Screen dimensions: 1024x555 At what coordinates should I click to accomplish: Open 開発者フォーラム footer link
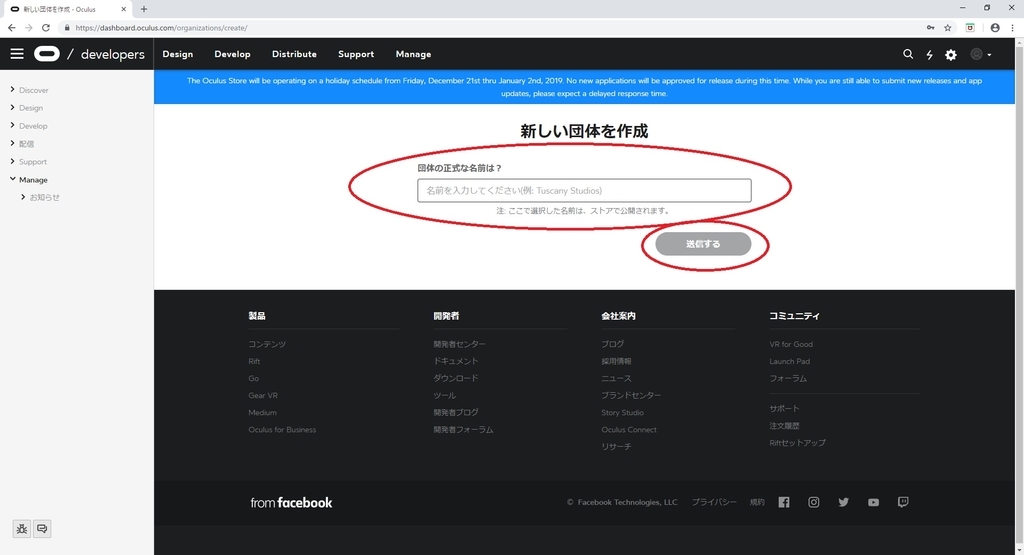coord(464,430)
